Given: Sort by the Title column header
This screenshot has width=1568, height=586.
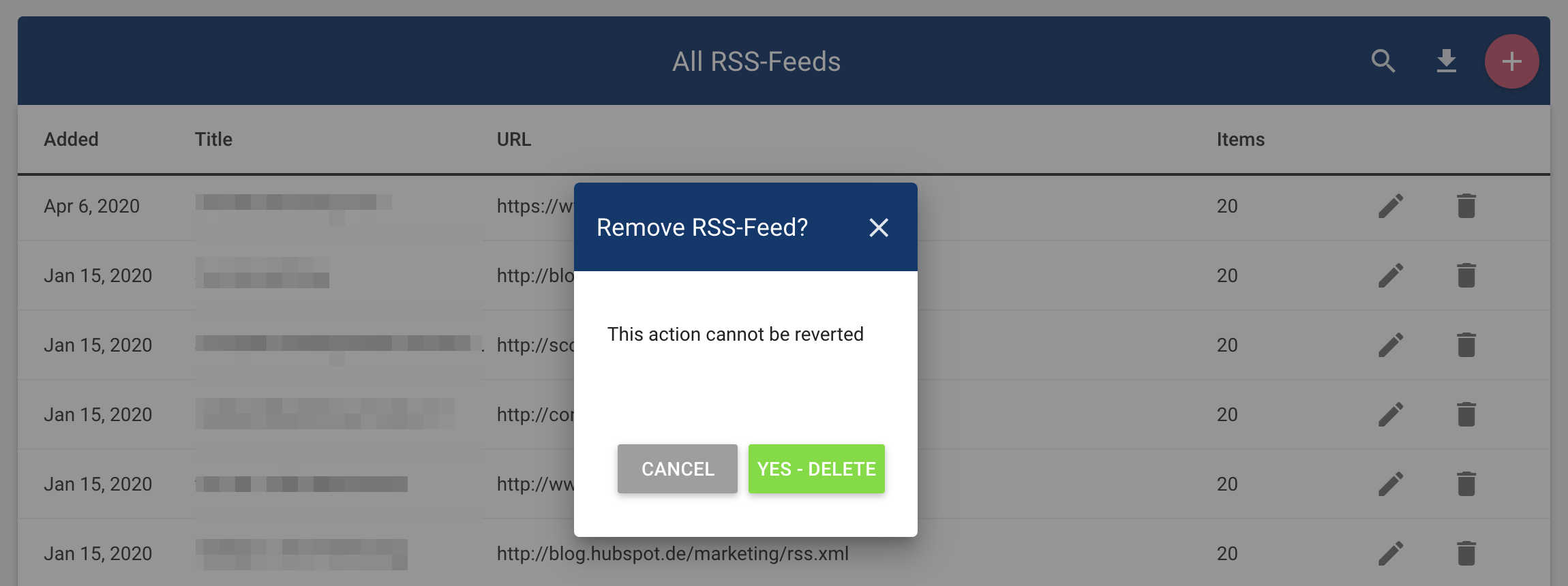Looking at the screenshot, I should pos(213,139).
